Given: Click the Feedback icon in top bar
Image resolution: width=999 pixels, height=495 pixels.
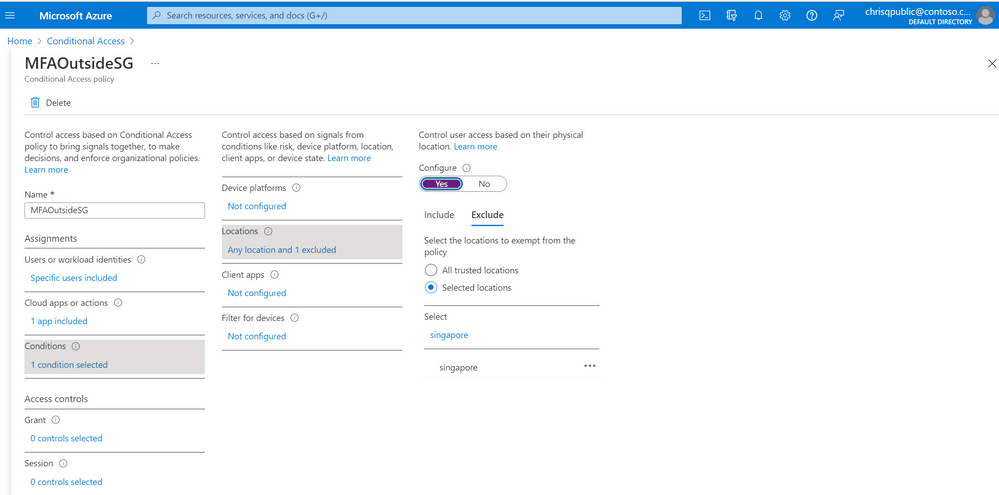Looking at the screenshot, I should [x=838, y=16].
